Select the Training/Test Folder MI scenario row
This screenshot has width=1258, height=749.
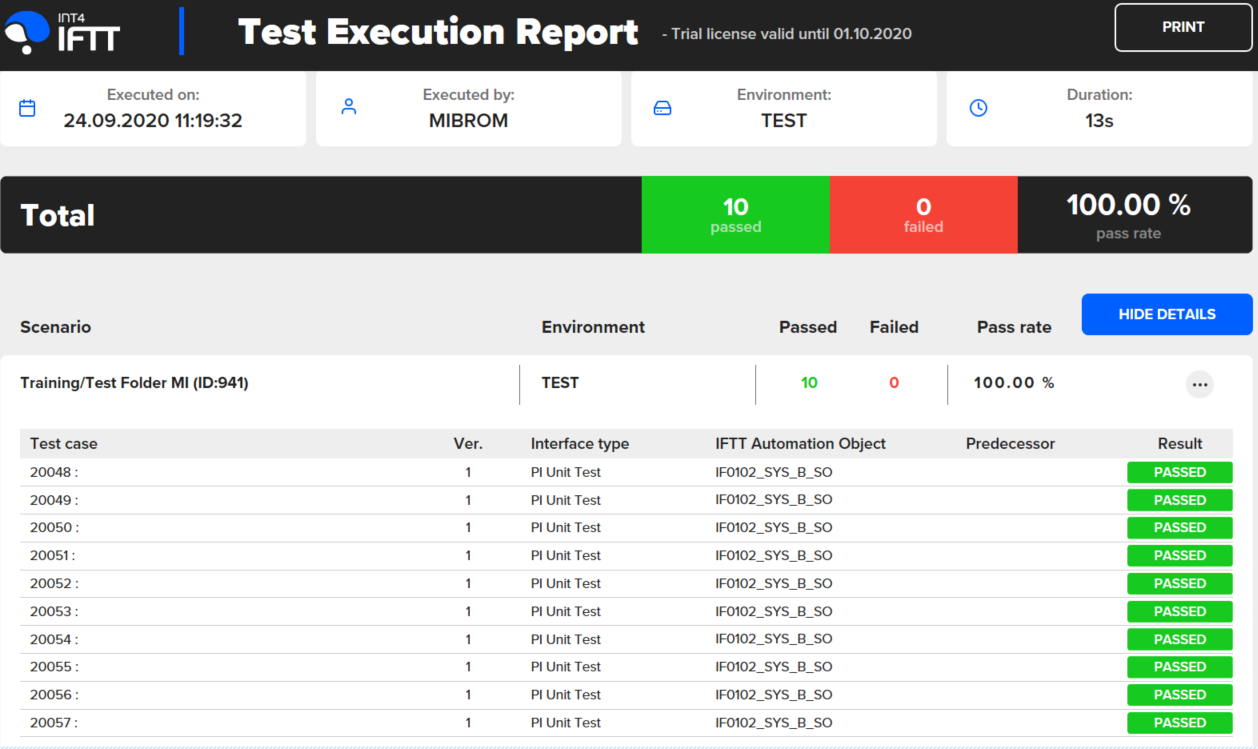coord(134,383)
